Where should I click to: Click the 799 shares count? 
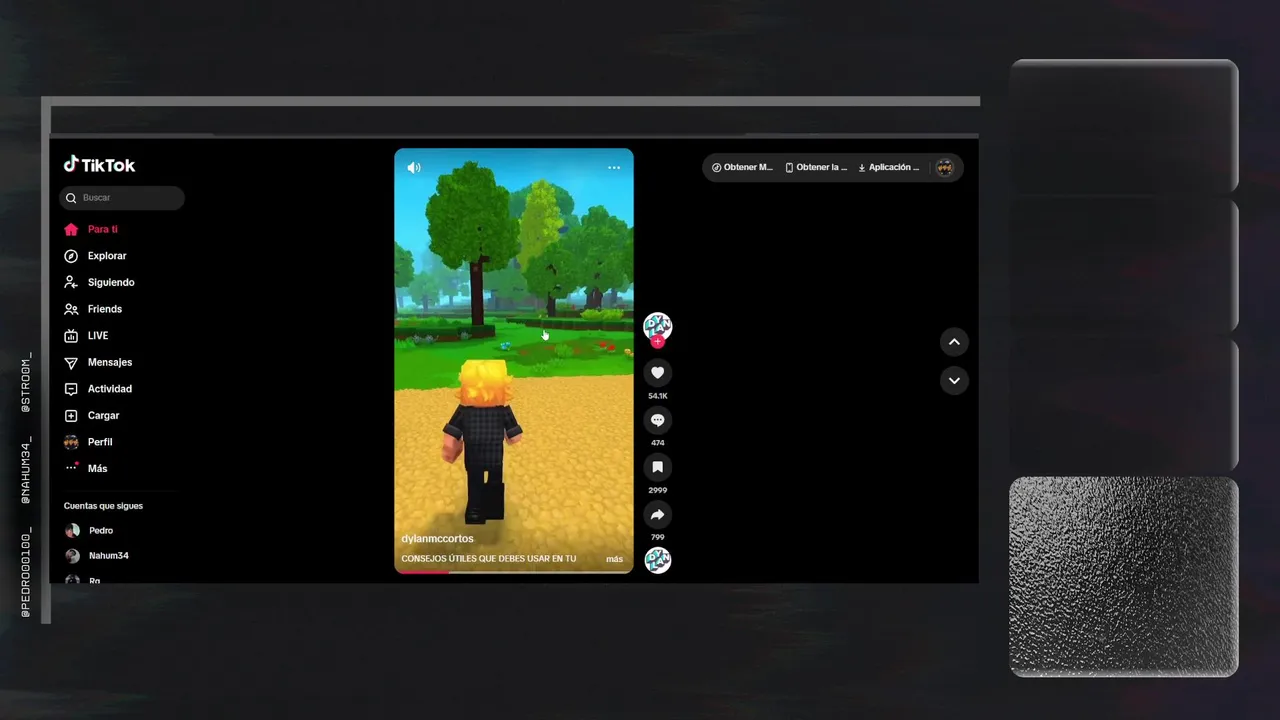657,537
